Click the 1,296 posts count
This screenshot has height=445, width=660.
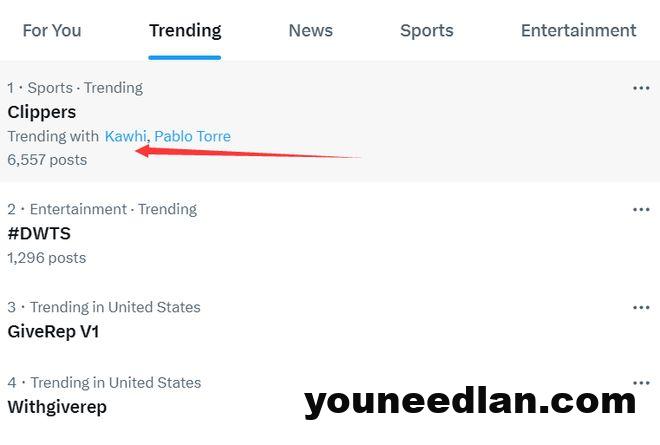point(47,258)
